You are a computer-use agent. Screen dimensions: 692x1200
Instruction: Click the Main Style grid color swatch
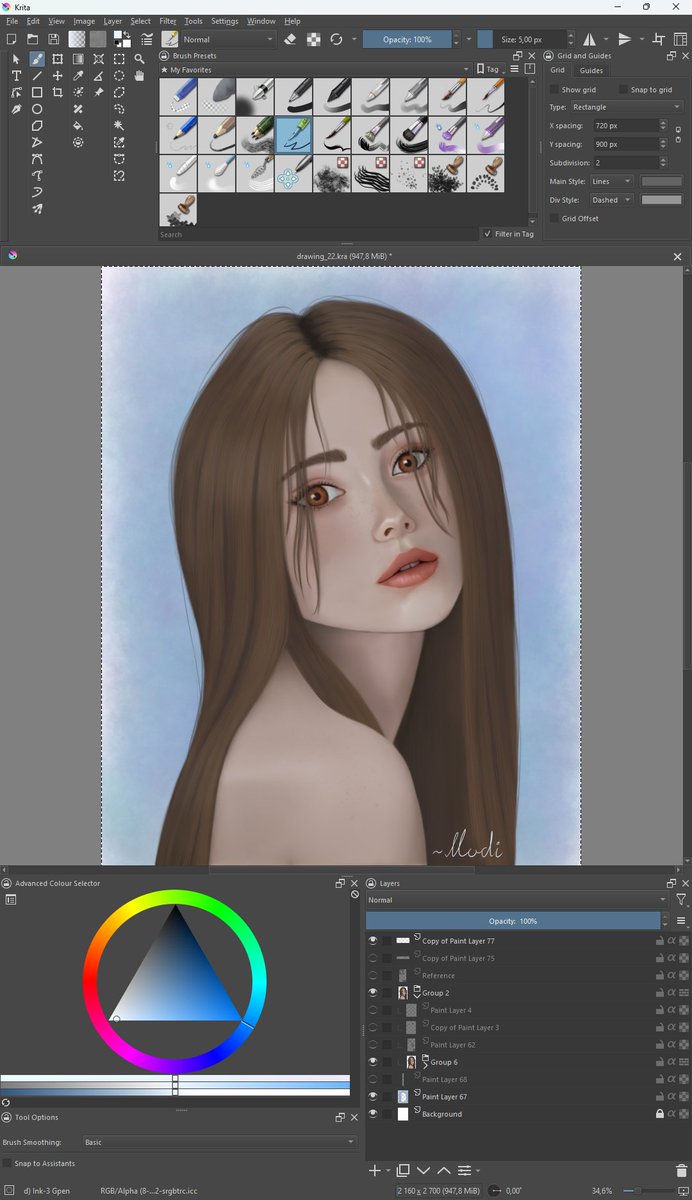click(x=661, y=181)
